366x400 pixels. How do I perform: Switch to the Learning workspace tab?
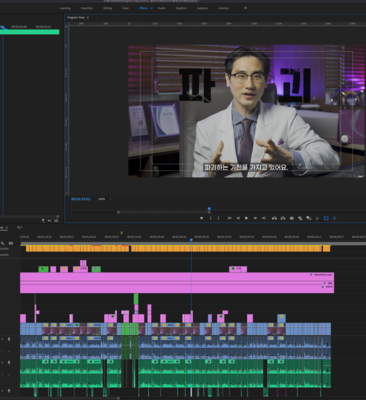coord(65,8)
